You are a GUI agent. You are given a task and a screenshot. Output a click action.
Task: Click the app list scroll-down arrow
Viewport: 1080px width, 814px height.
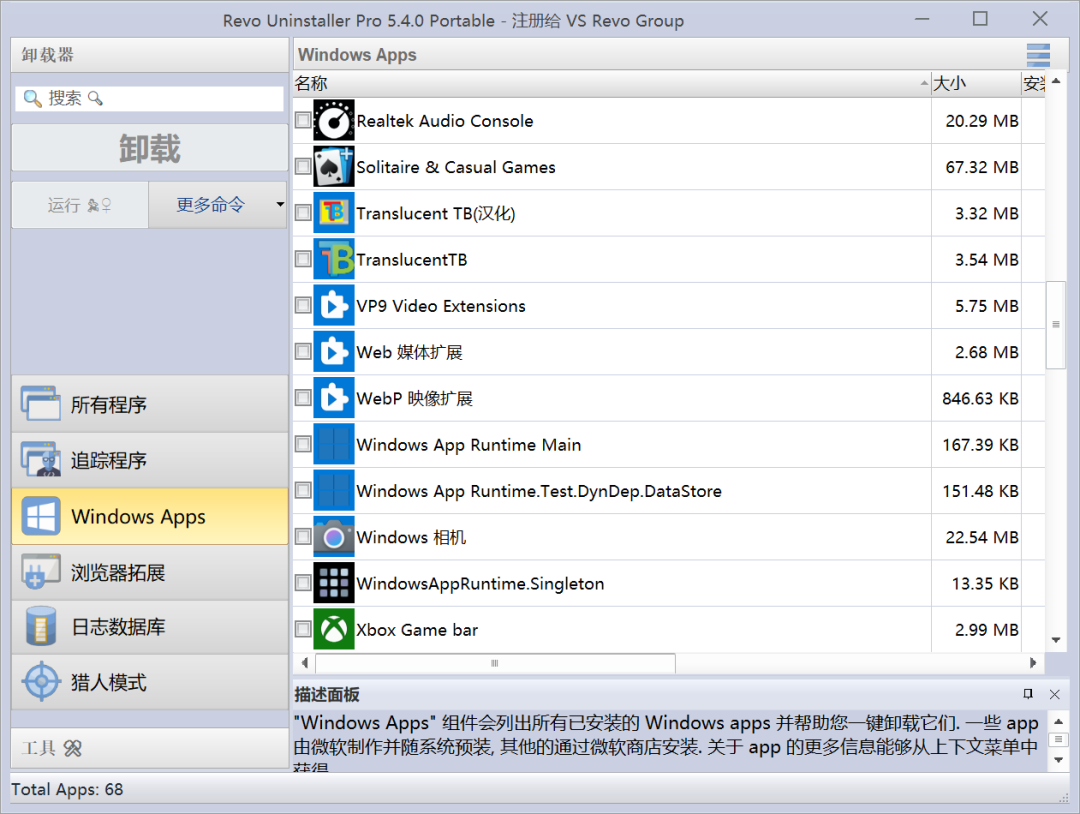coord(1056,640)
